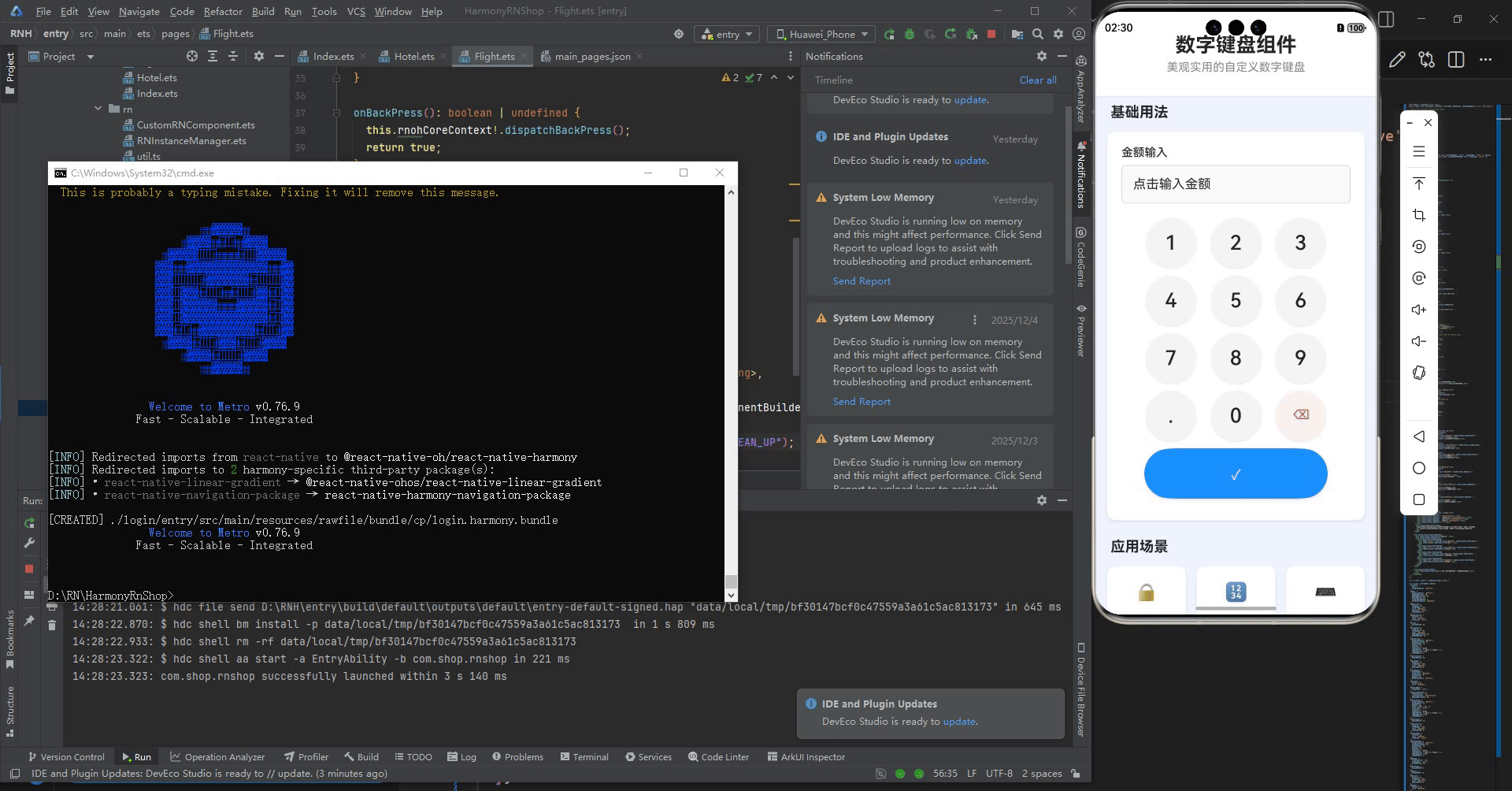
Task: Click the green Run (rerun) icon in toolbar
Action: tap(889, 34)
